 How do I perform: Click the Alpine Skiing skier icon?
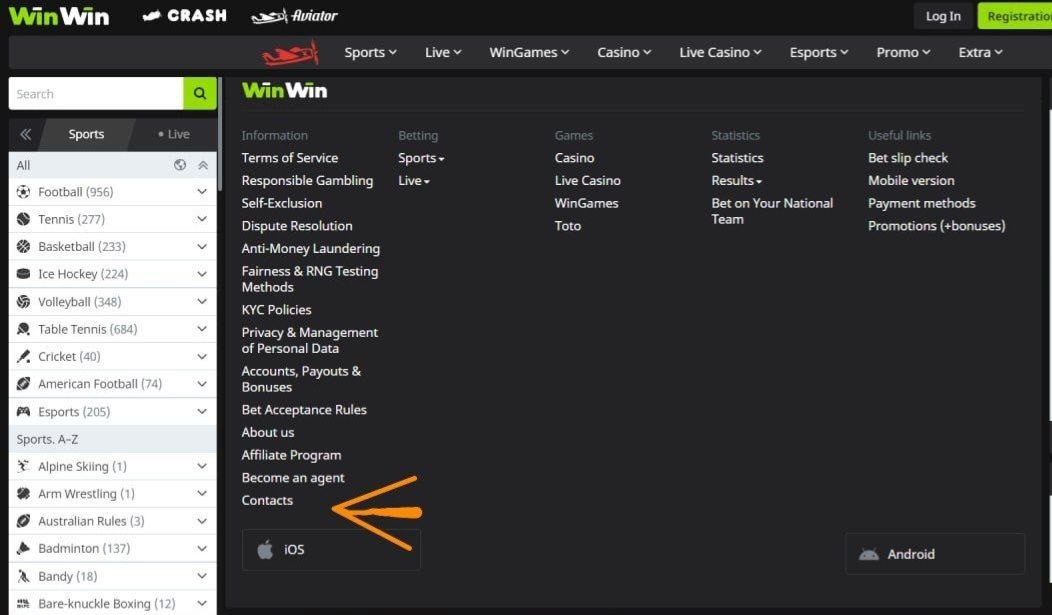(23, 466)
